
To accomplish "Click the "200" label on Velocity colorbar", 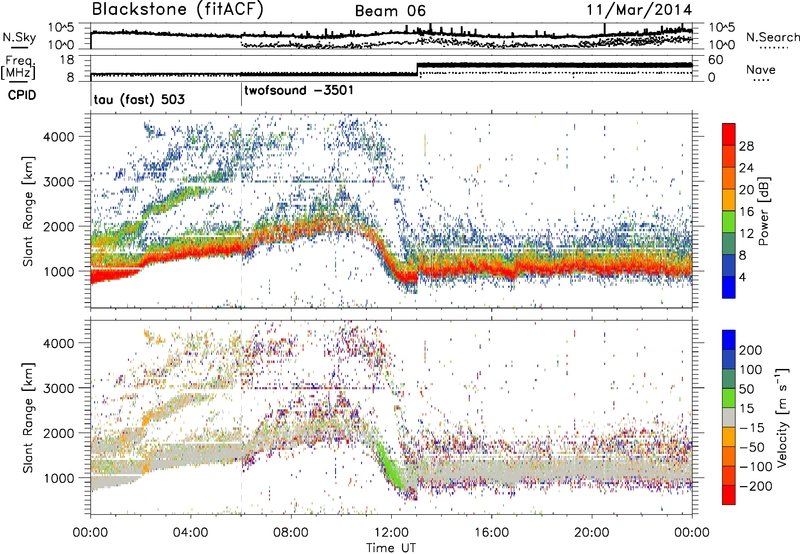I will [751, 350].
